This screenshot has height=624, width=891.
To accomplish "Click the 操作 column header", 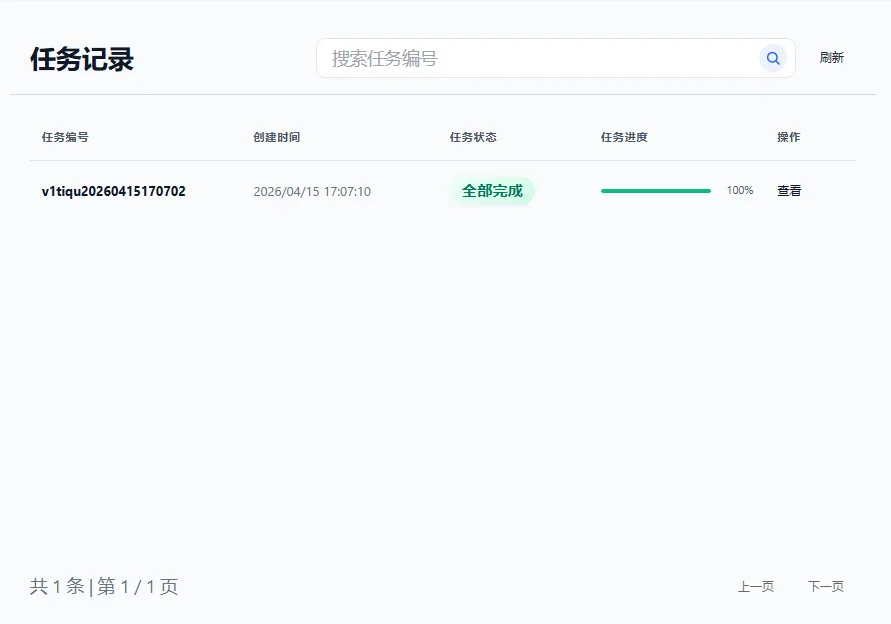I will [x=788, y=137].
